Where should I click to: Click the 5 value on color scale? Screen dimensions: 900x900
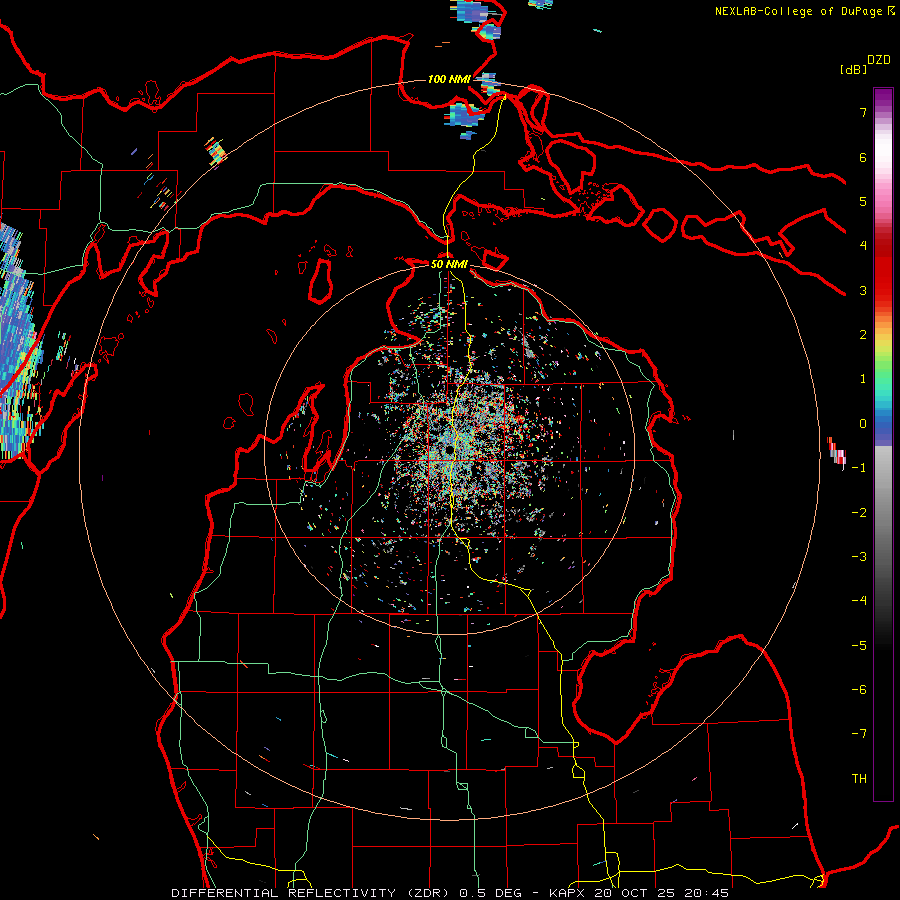[x=863, y=201]
